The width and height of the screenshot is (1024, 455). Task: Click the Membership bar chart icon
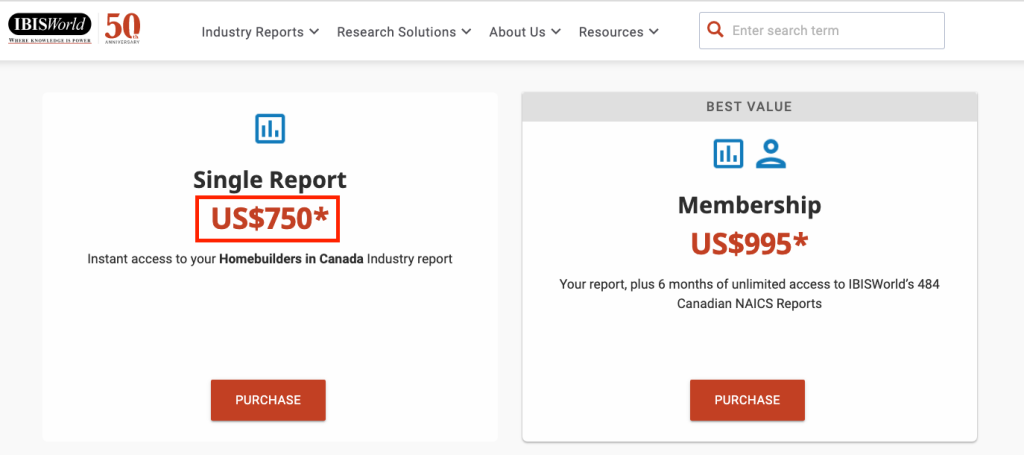tap(728, 153)
